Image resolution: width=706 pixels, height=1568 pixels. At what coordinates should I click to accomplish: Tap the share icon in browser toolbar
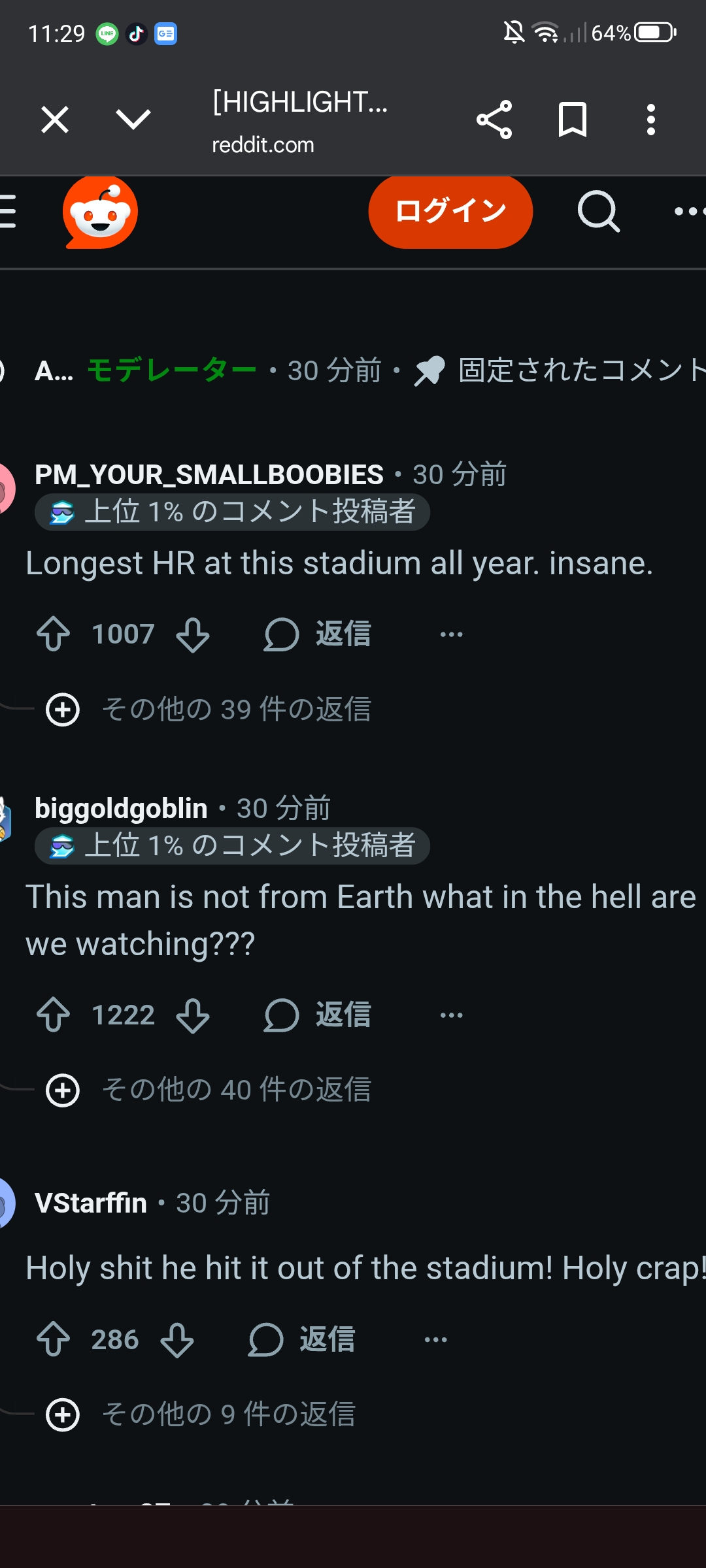pos(494,120)
